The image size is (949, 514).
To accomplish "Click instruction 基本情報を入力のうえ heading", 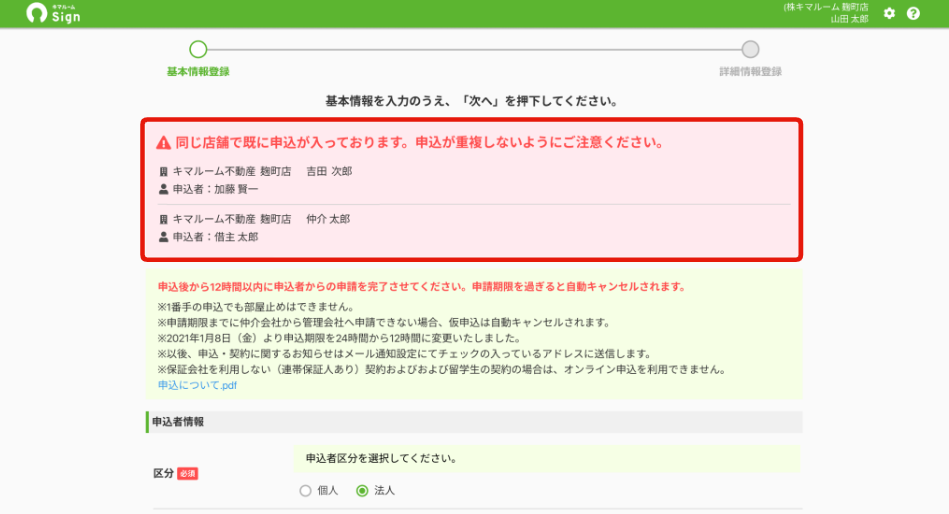I will (x=471, y=101).
